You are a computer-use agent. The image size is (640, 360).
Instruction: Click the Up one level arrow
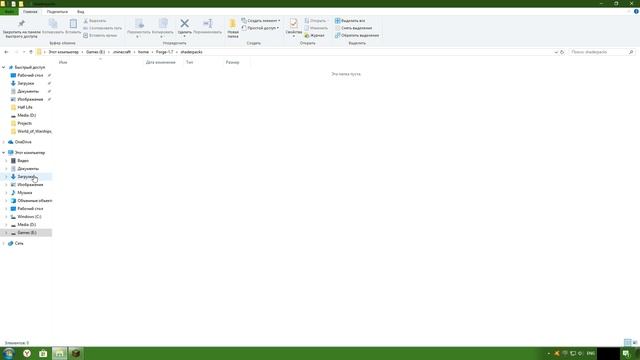31,52
